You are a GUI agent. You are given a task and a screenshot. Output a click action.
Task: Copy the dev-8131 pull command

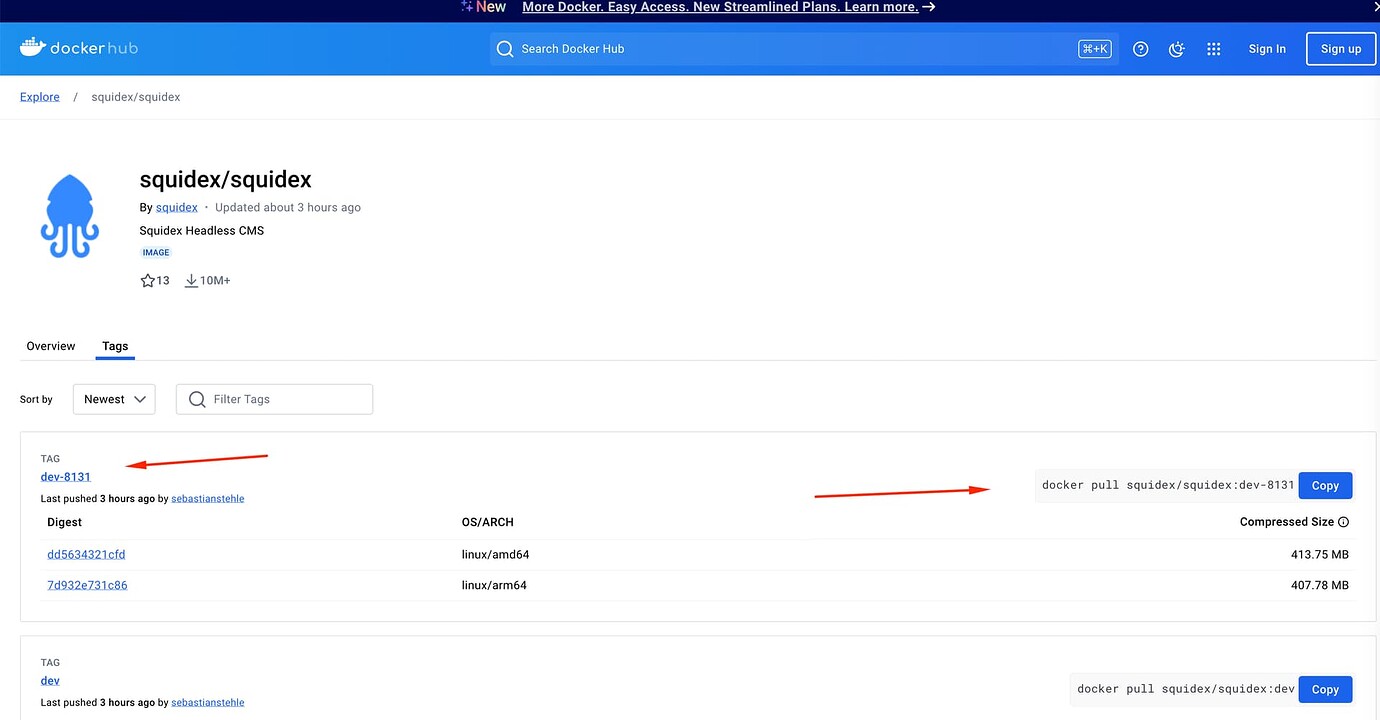1325,485
